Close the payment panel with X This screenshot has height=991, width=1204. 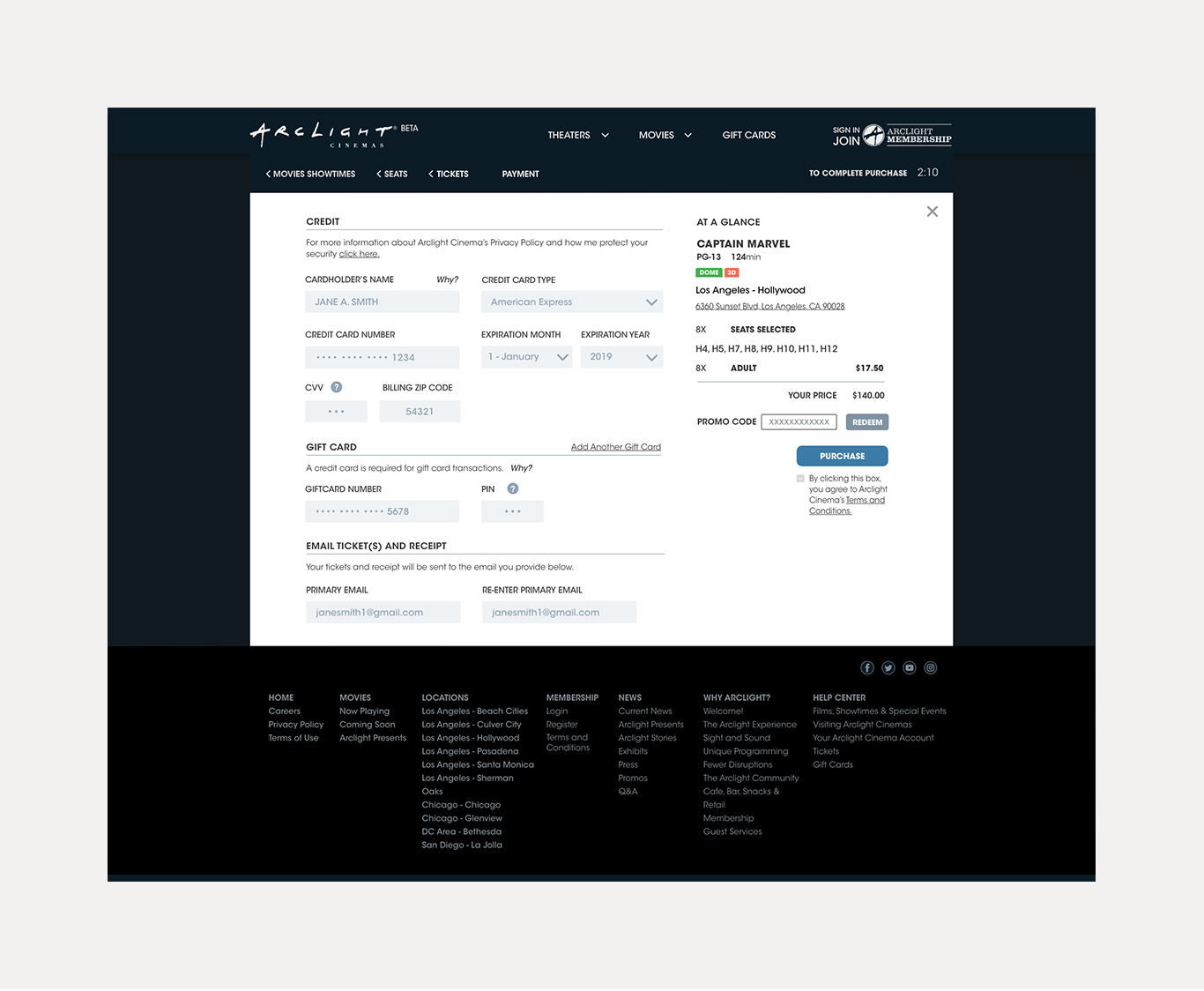coord(933,212)
